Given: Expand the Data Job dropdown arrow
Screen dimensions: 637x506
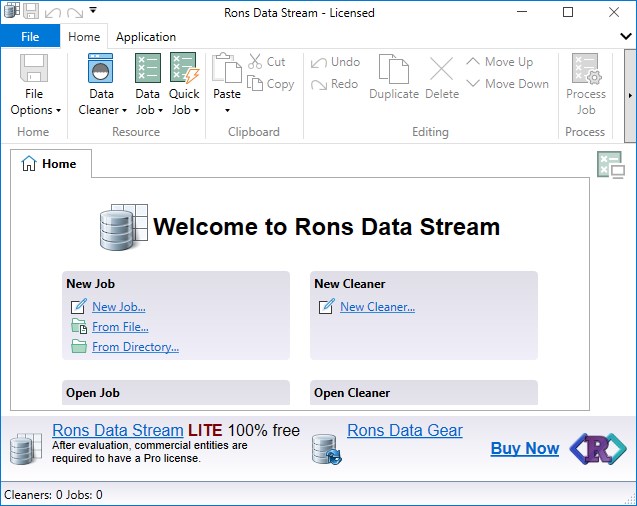Looking at the screenshot, I should pyautogui.click(x=160, y=110).
